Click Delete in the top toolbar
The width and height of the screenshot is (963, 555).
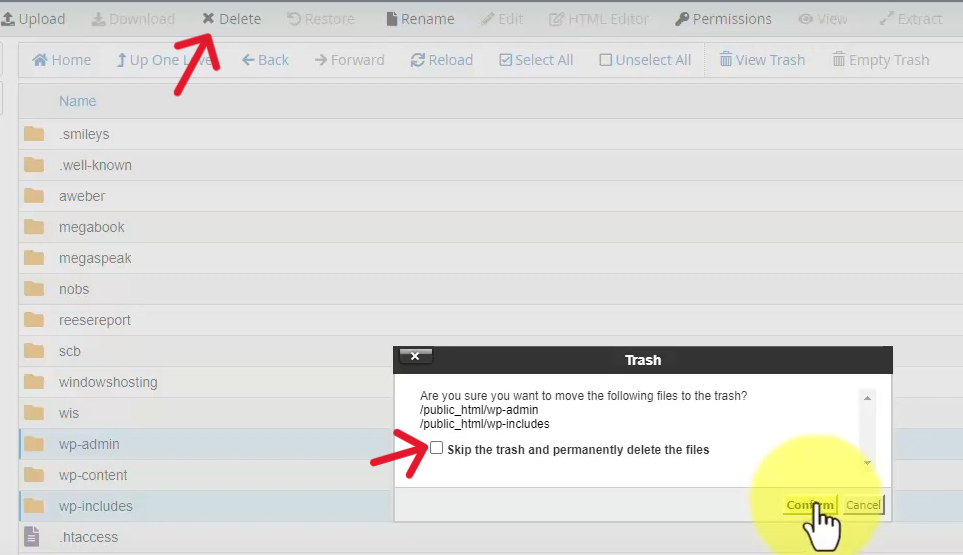pos(232,19)
